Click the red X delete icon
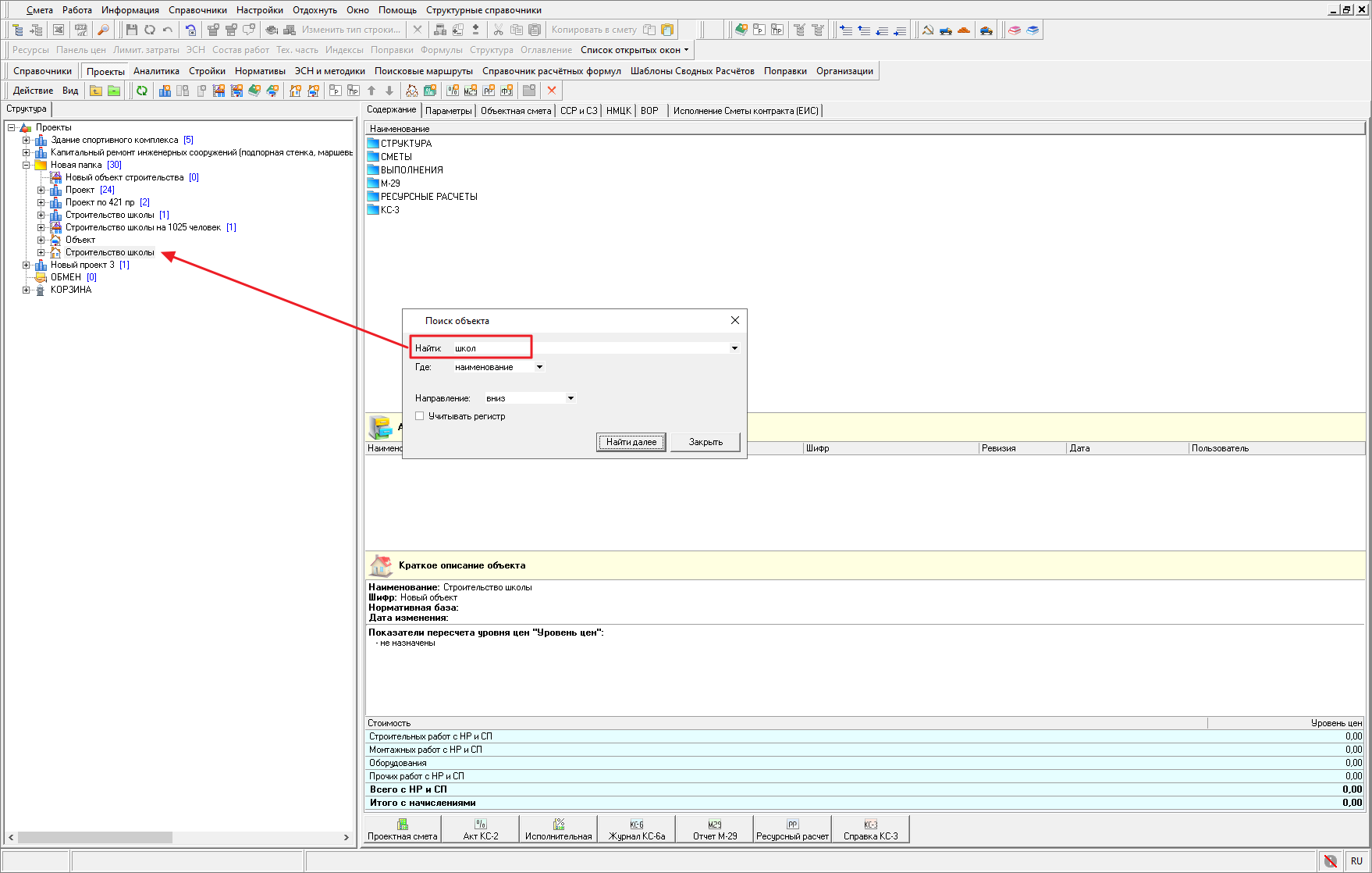 (552, 91)
